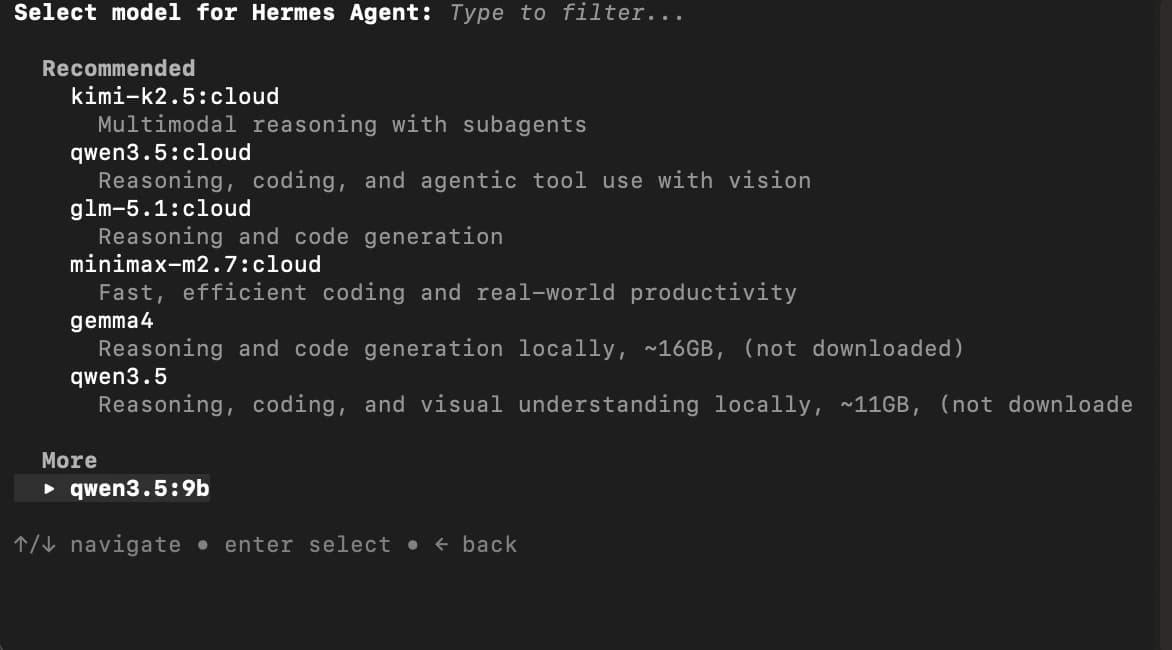Screen dimensions: 1172x650
Task: Click the More section header
Action: pos(69,460)
